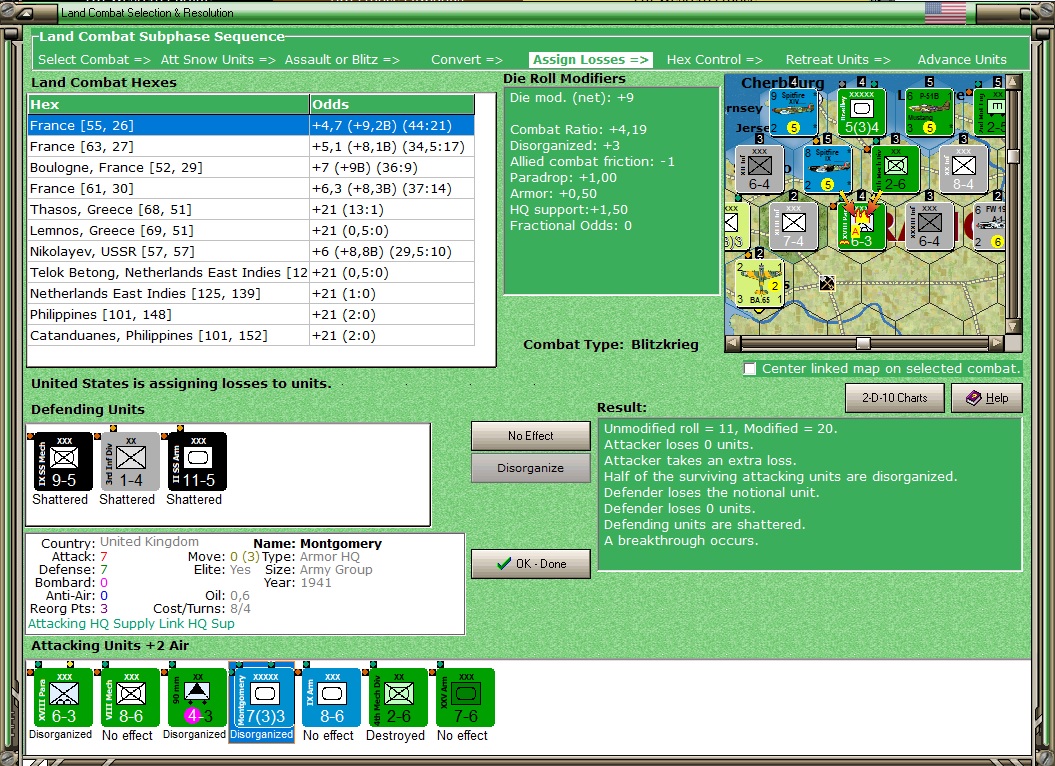Click the green 2-6 mech counter on map
Screen dimensions: 1055x766
pos(896,169)
